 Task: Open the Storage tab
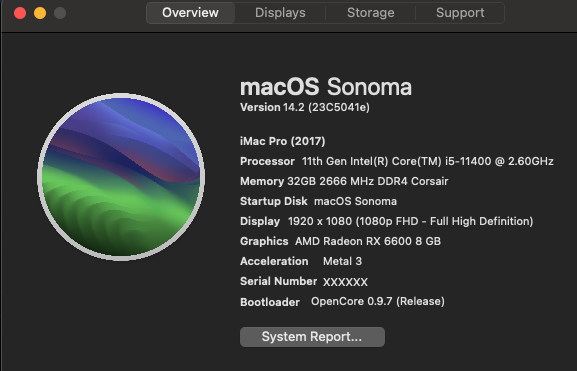[371, 13]
